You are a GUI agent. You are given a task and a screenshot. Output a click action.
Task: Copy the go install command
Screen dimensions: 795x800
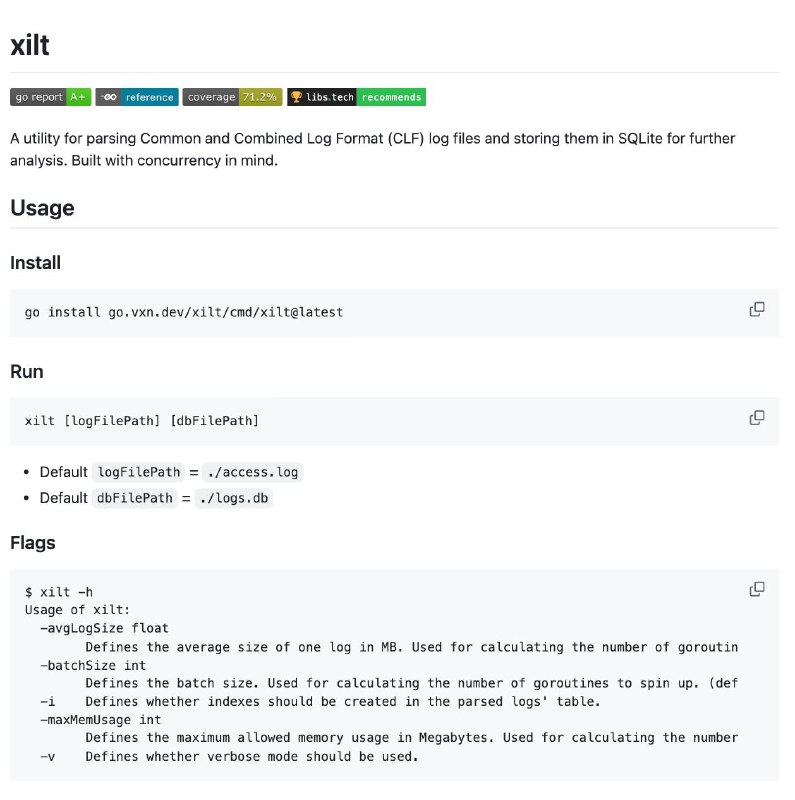click(x=757, y=309)
